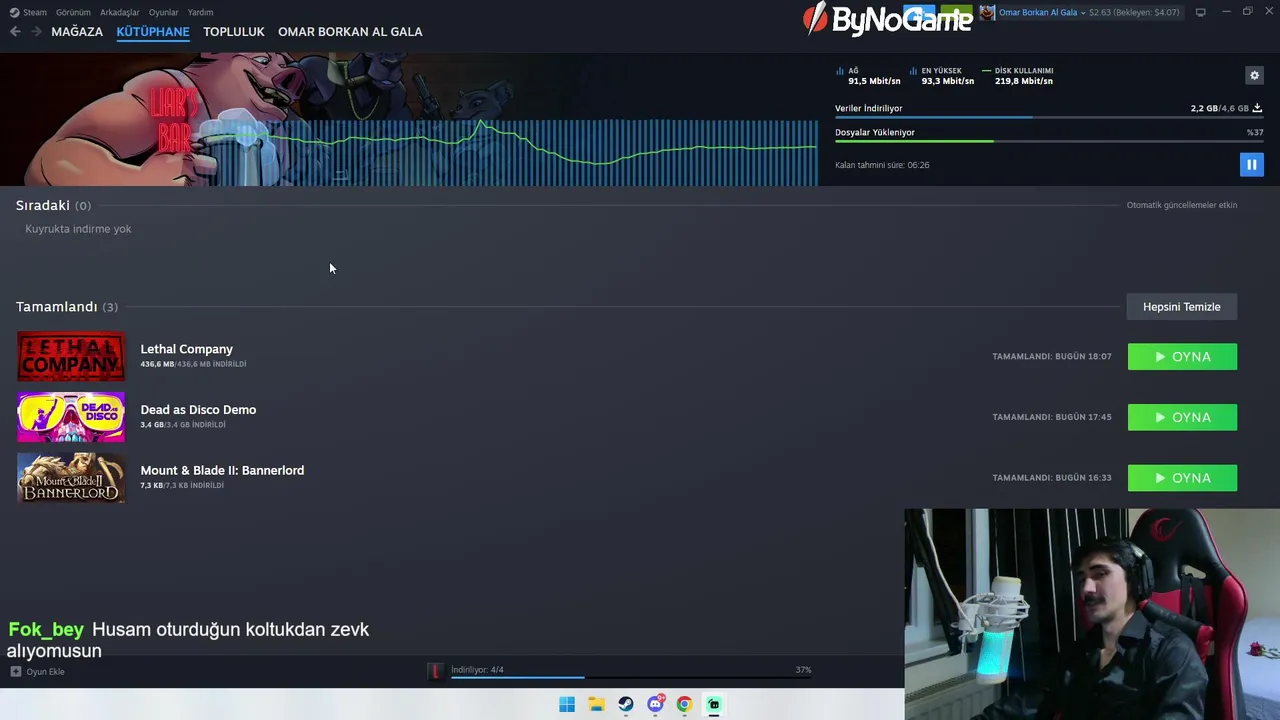Click the Mount & Blade II: Bannerlord title
This screenshot has height=720, width=1280.
222,470
